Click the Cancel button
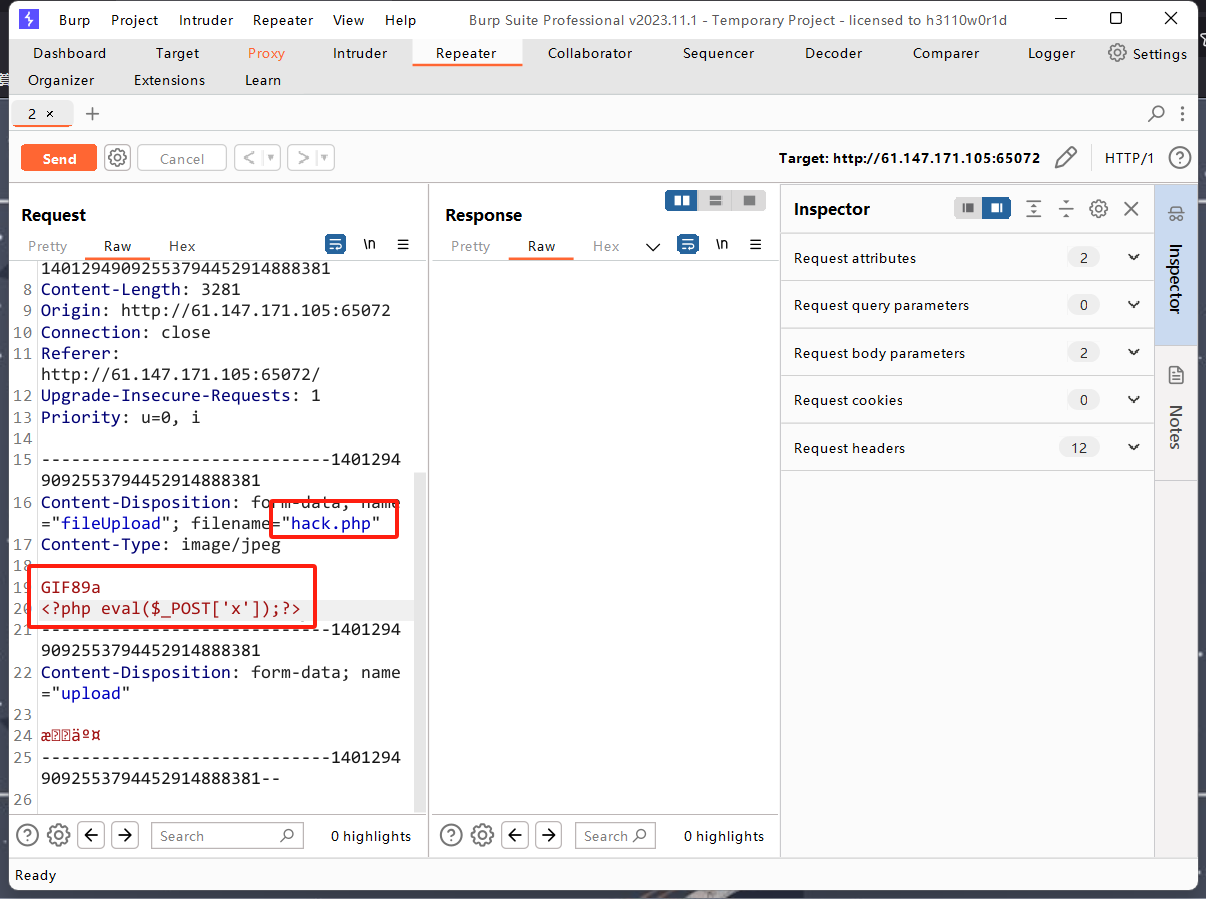 pyautogui.click(x=182, y=158)
